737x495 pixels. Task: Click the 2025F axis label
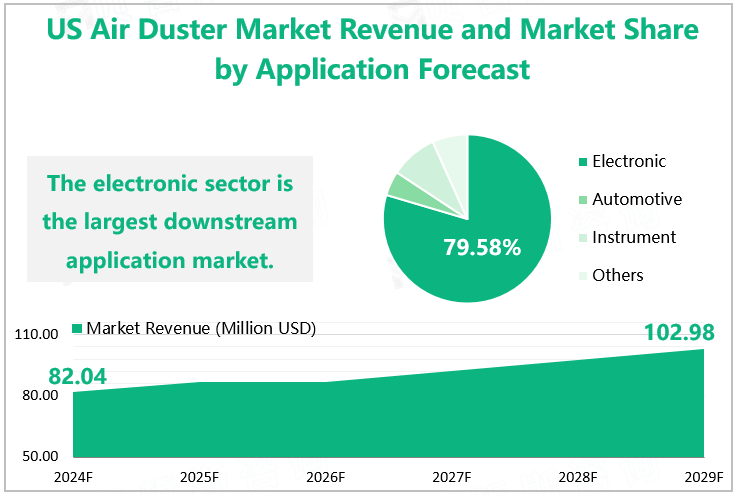tap(199, 477)
